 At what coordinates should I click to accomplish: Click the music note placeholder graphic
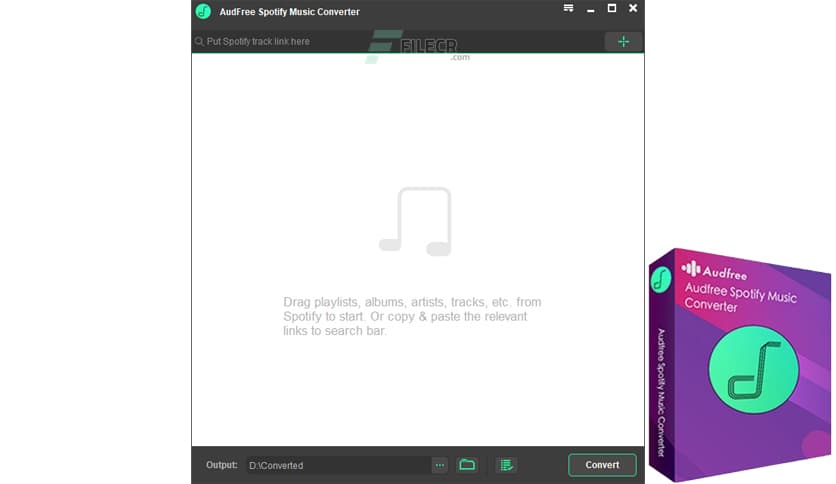click(415, 221)
